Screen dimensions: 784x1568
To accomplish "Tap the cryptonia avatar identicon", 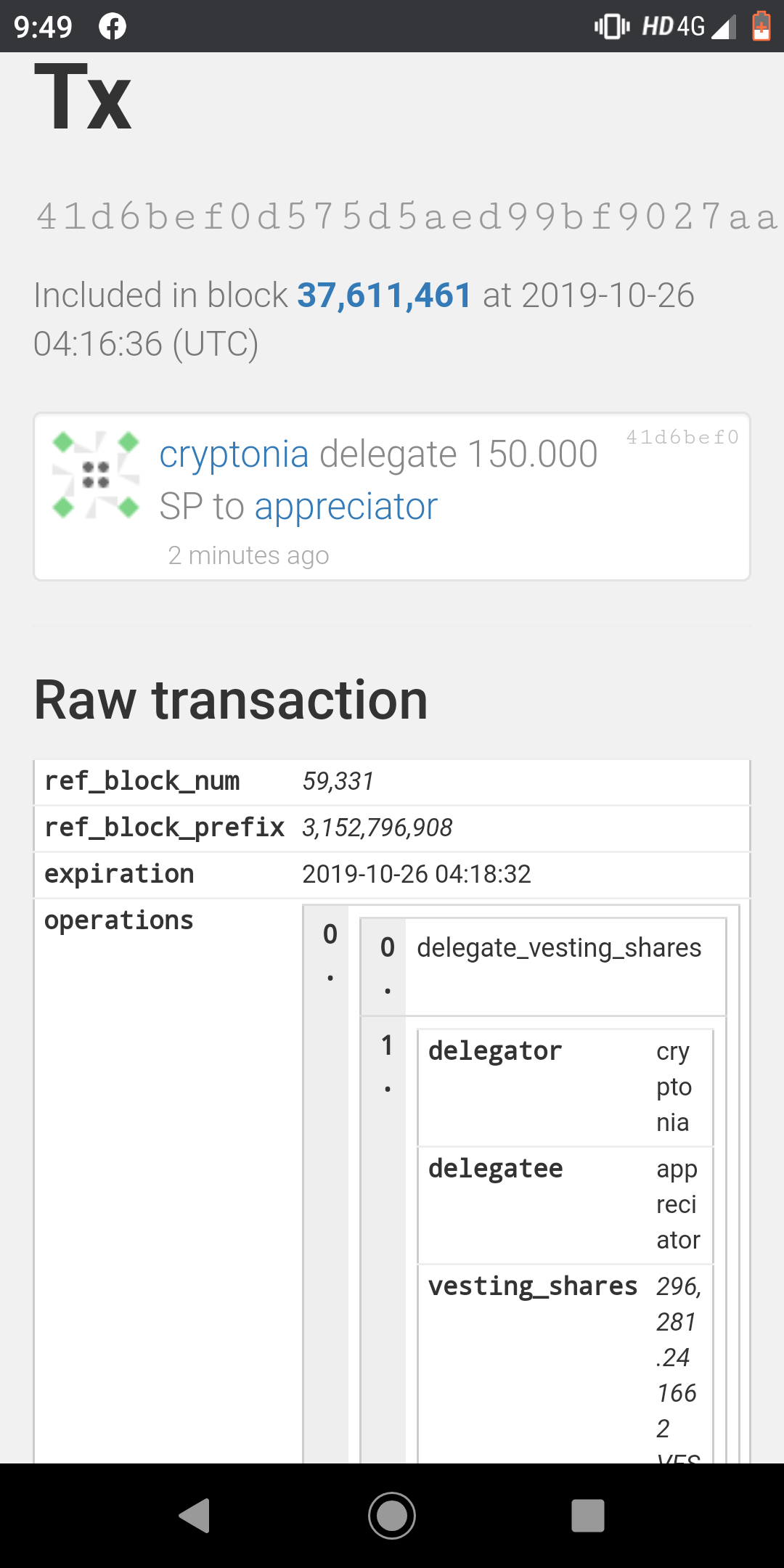I will pyautogui.click(x=96, y=475).
